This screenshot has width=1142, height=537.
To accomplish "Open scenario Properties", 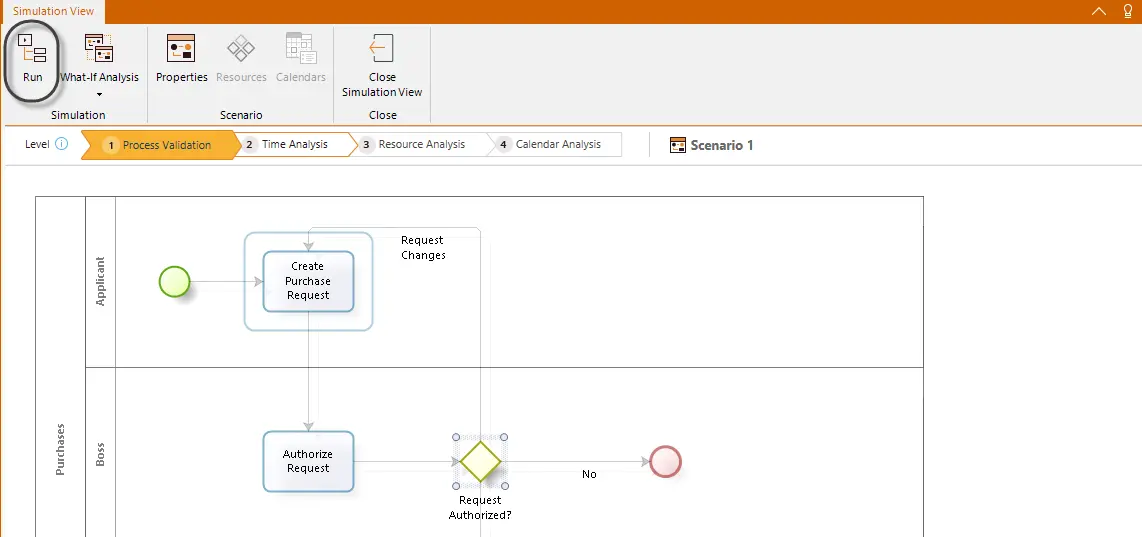I will 181,58.
